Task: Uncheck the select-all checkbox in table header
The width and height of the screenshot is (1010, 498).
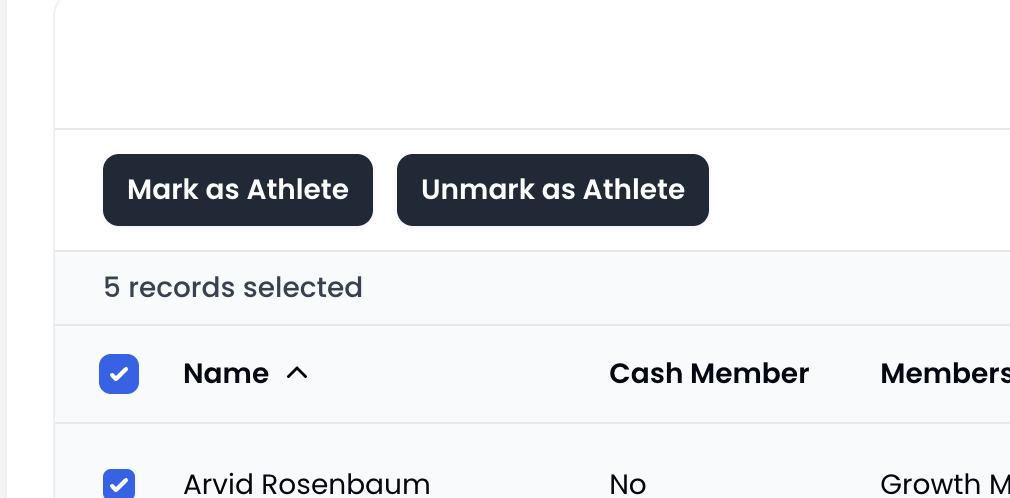Action: 119,374
